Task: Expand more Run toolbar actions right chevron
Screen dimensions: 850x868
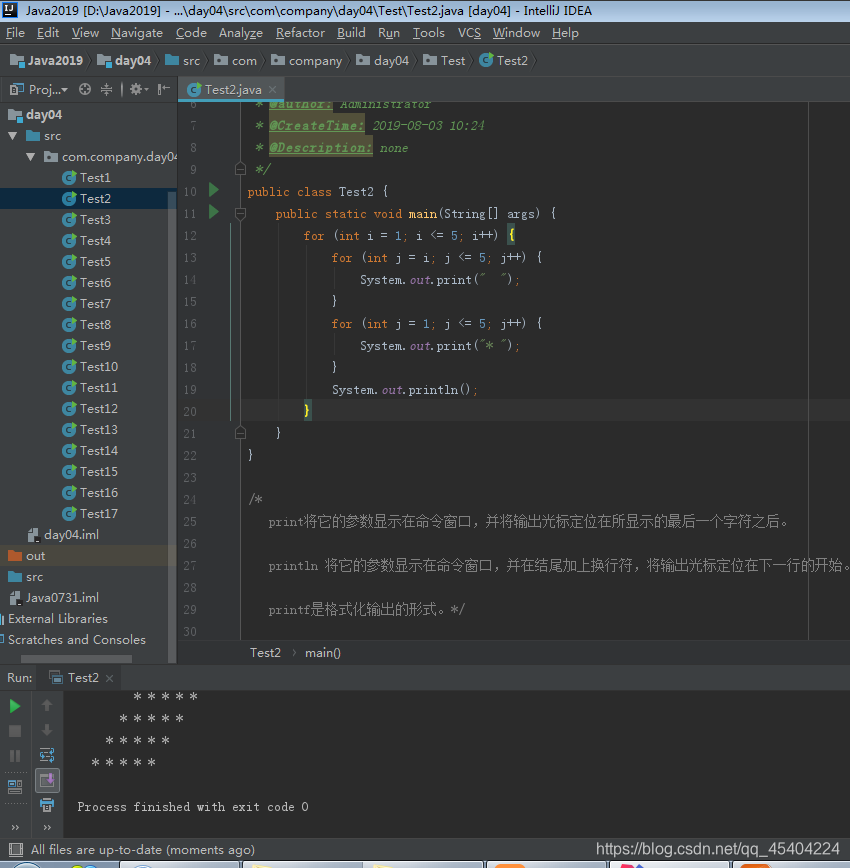Action: click(47, 828)
